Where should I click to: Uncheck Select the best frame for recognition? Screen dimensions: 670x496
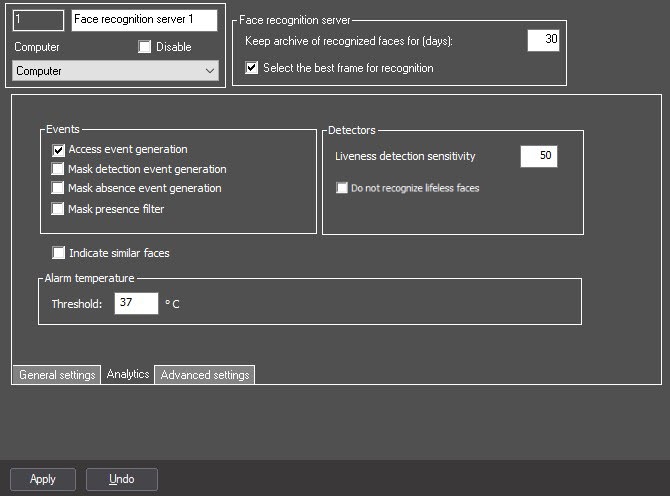click(x=252, y=68)
